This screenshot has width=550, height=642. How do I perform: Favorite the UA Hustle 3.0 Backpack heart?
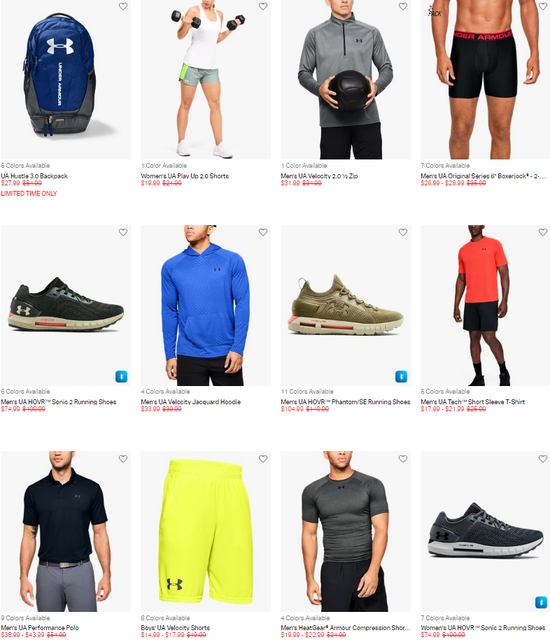[123, 6]
